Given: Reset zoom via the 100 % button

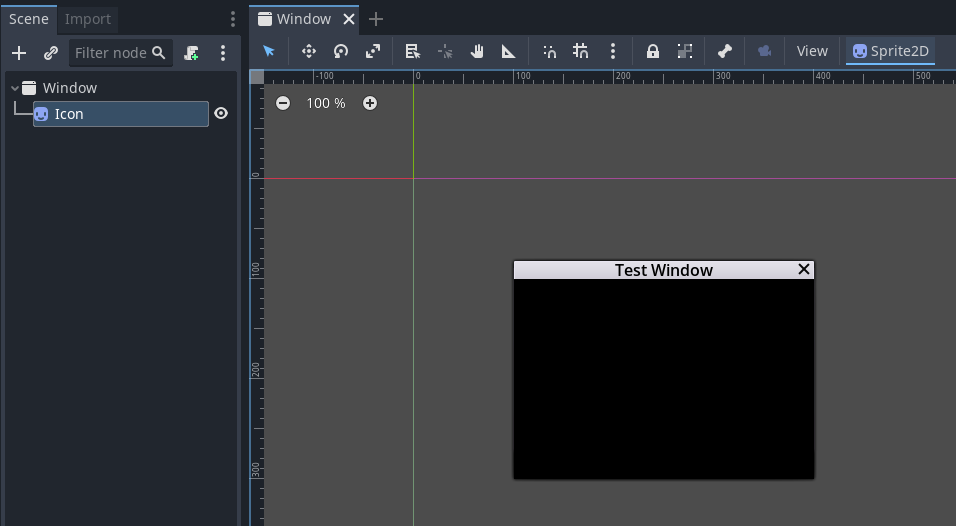Looking at the screenshot, I should pos(326,103).
